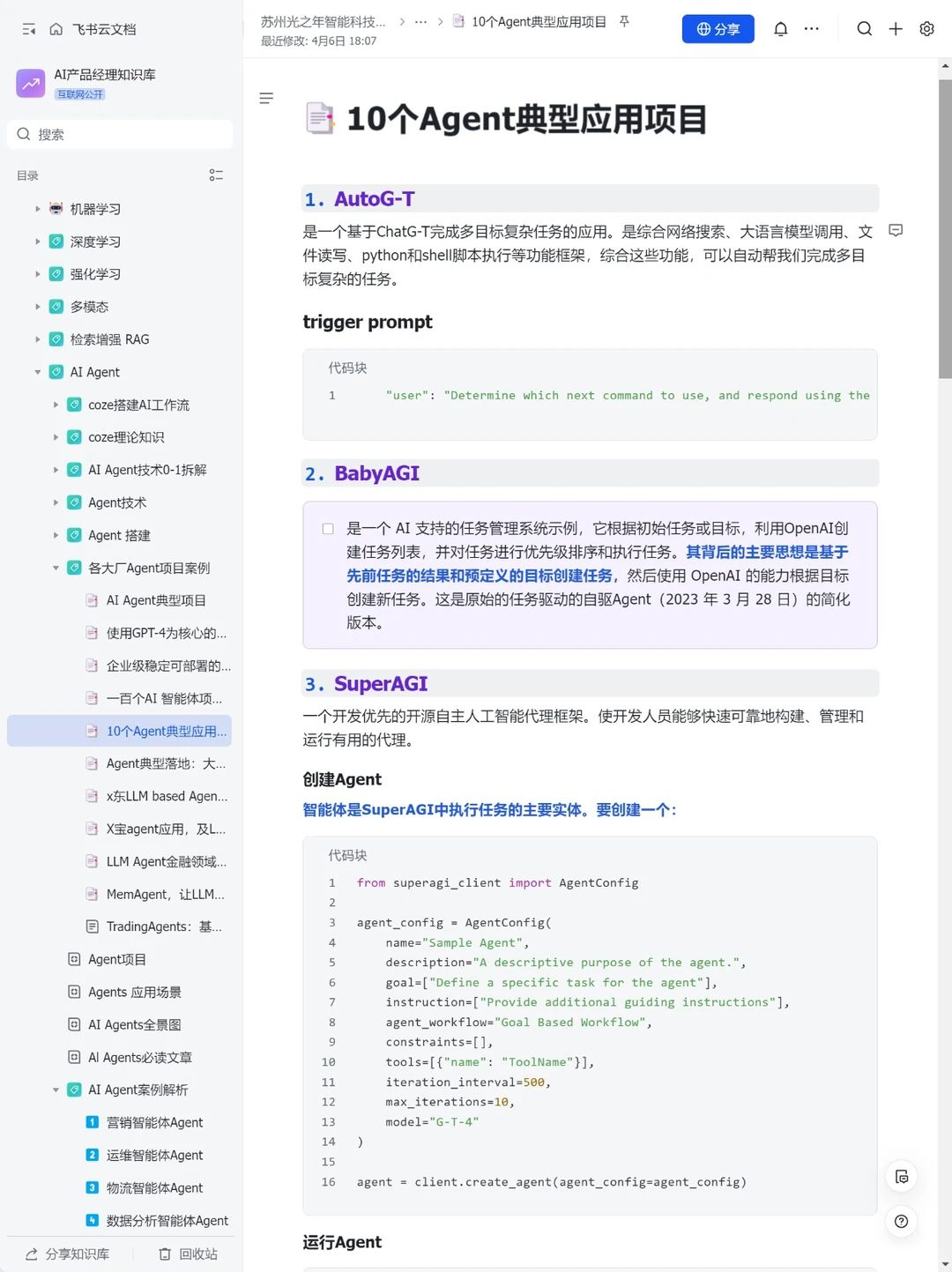Toggle the directory expand-all icon
This screenshot has width=952, height=1272.
[216, 175]
